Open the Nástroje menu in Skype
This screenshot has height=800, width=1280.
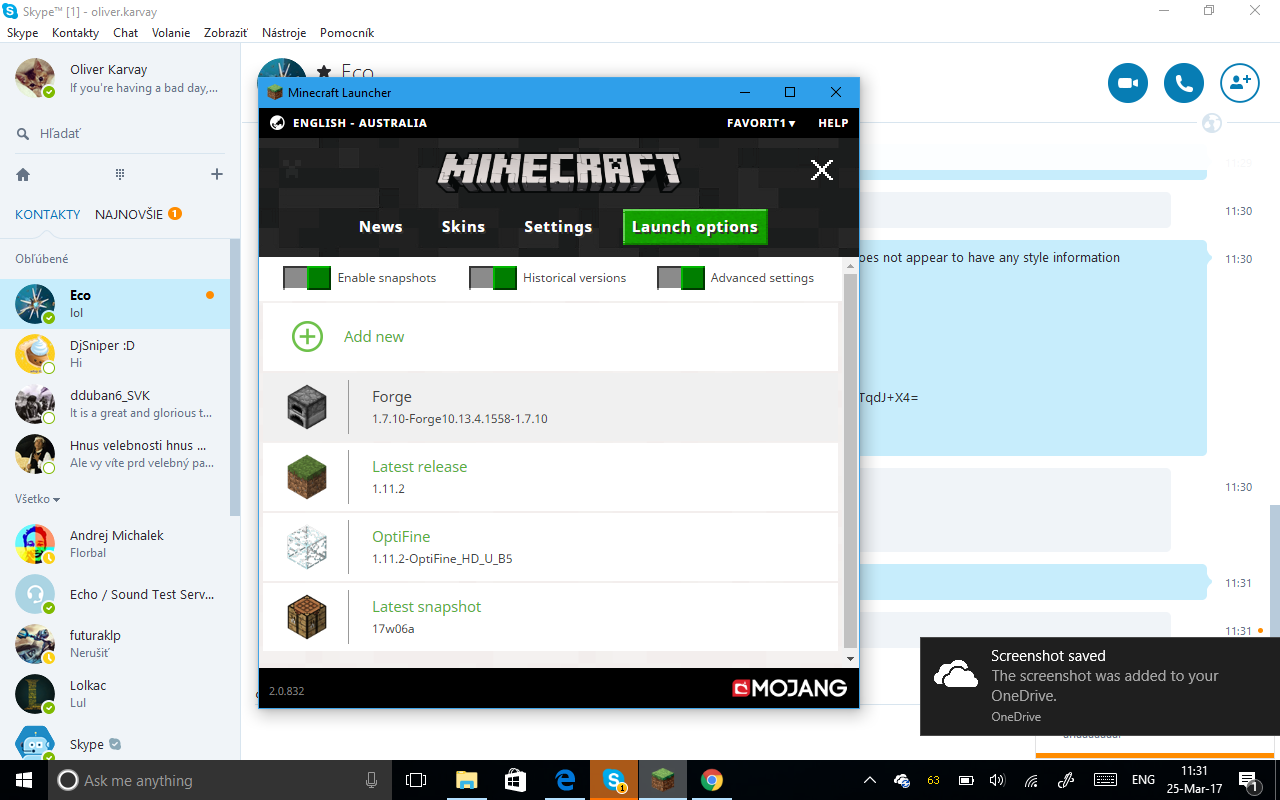click(284, 33)
